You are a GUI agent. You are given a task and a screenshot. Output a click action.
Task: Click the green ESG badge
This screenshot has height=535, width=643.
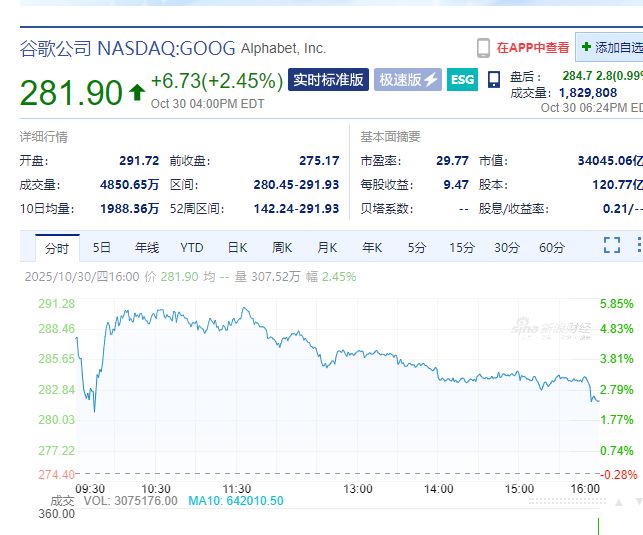tap(462, 80)
